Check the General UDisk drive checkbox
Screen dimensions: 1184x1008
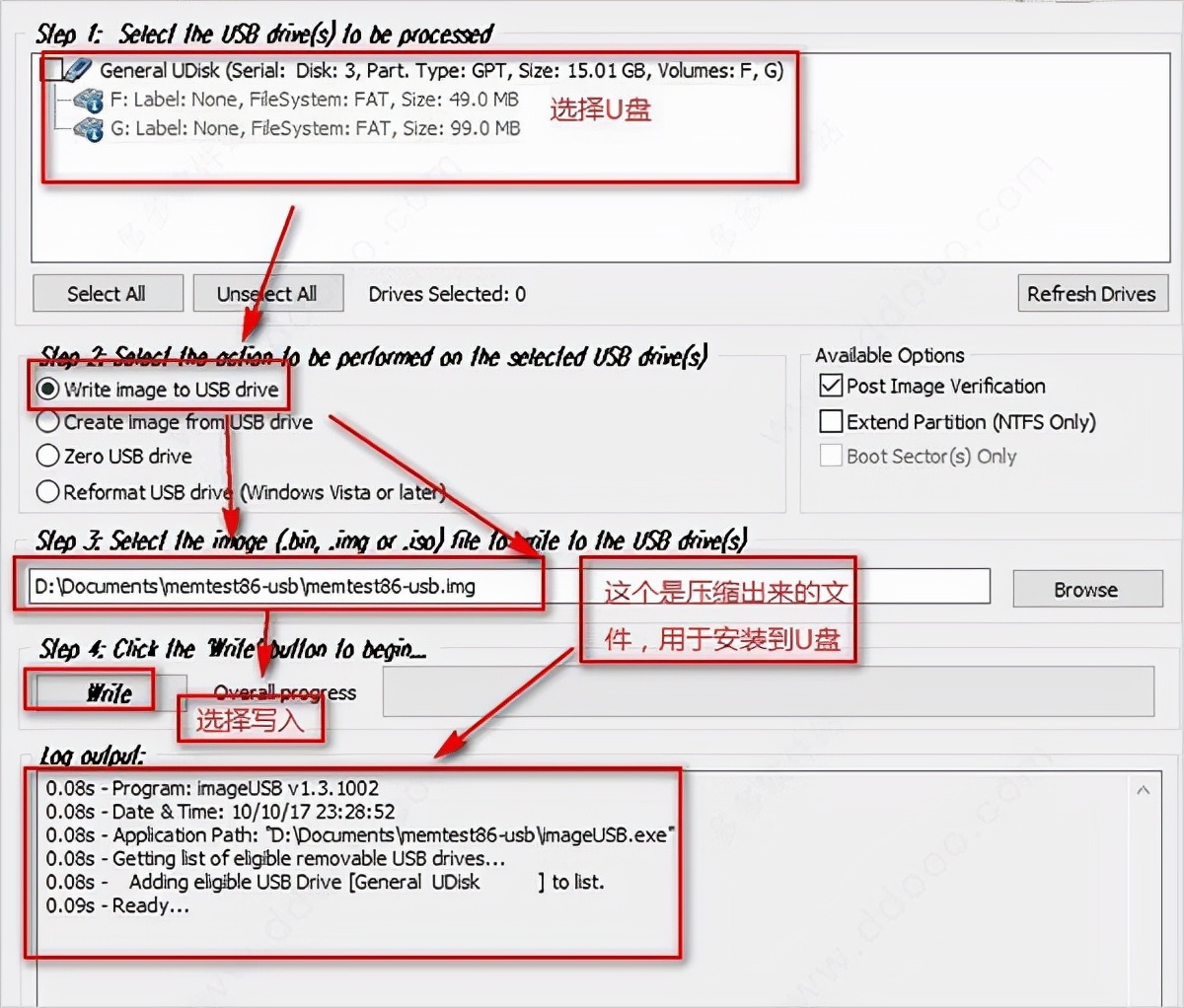tap(56, 70)
